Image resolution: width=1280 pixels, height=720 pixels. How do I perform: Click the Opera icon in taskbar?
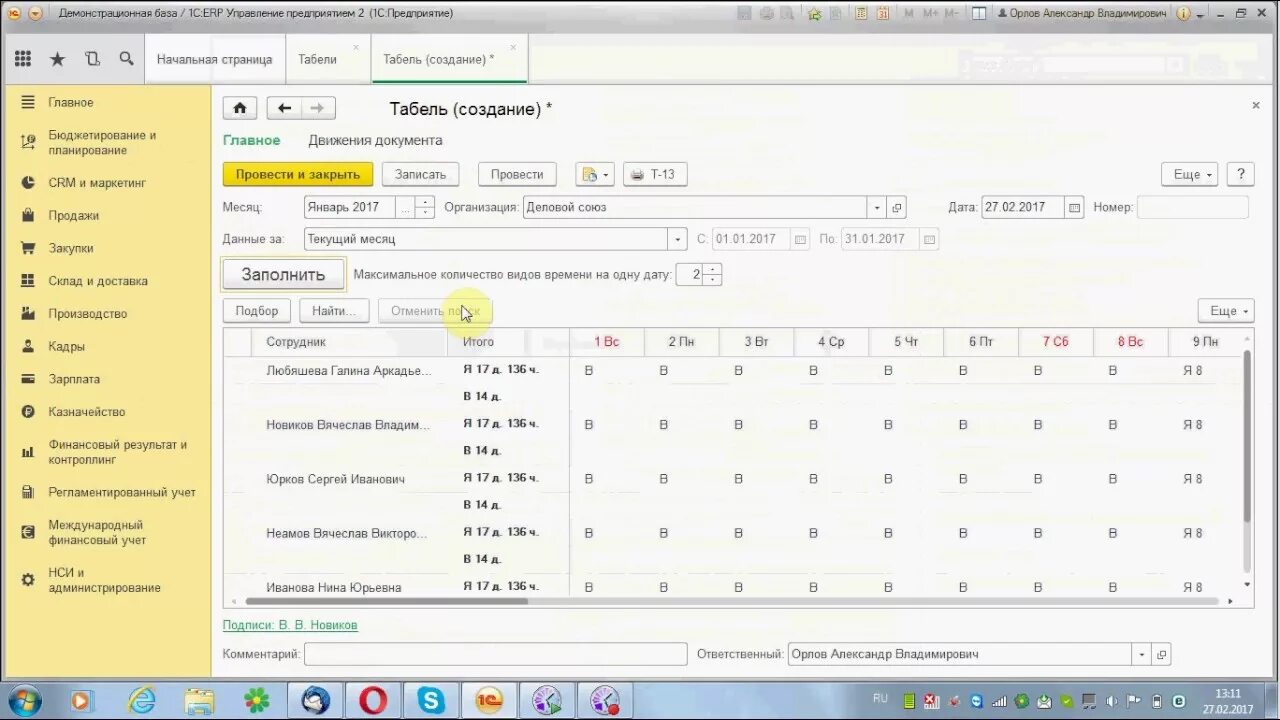(x=372, y=700)
